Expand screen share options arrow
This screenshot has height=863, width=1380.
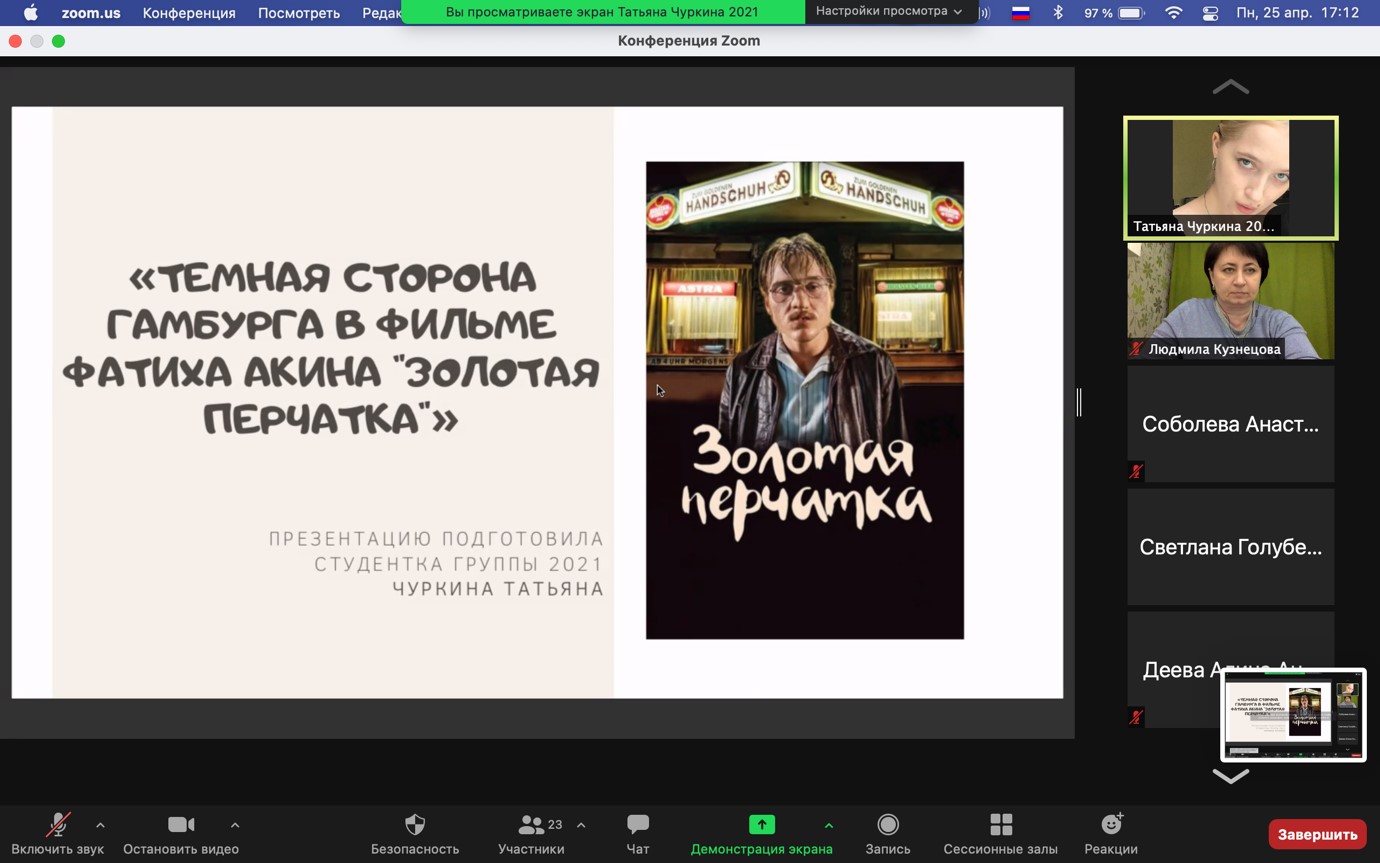tap(829, 825)
